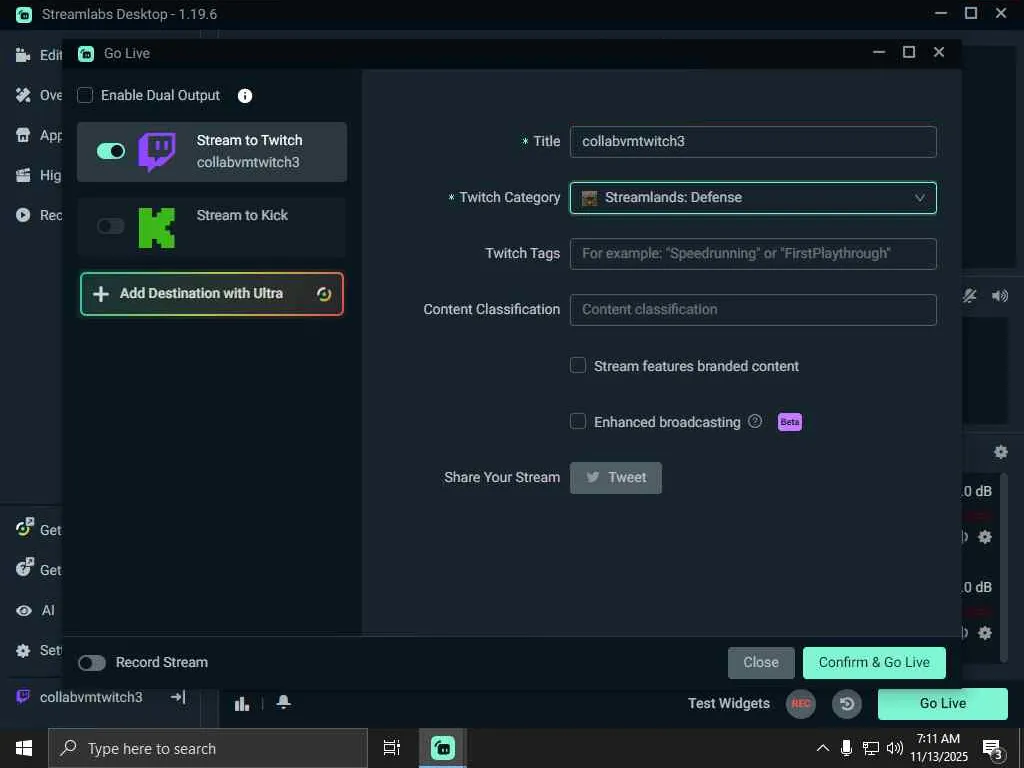Click the mixer settings gear behind the dialog

(x=1000, y=452)
